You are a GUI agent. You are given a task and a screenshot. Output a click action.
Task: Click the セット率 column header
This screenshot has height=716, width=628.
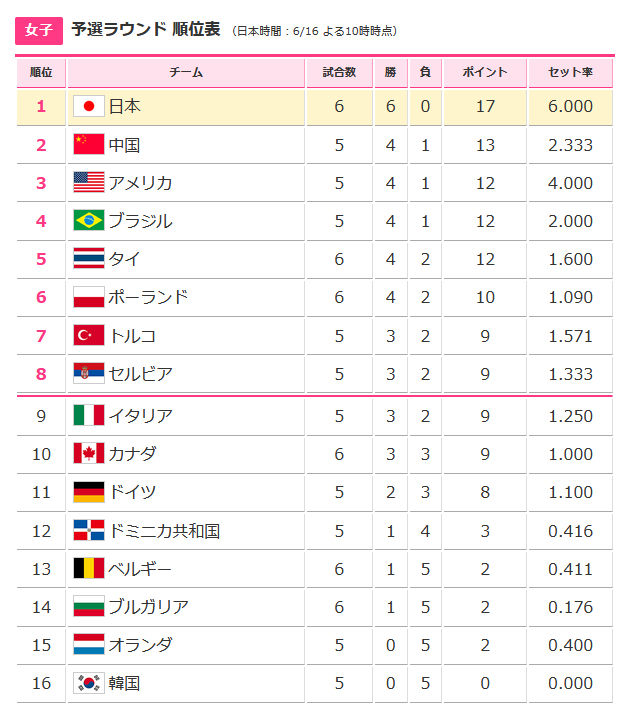571,72
